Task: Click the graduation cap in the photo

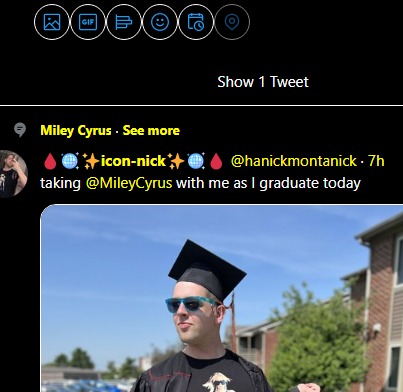Action: (x=207, y=269)
